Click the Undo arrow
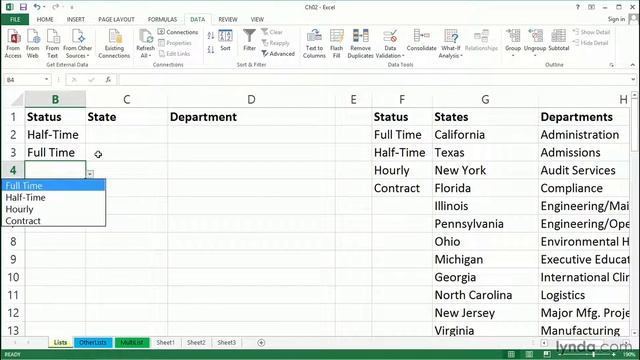This screenshot has height=360, width=640. pos(37,7)
